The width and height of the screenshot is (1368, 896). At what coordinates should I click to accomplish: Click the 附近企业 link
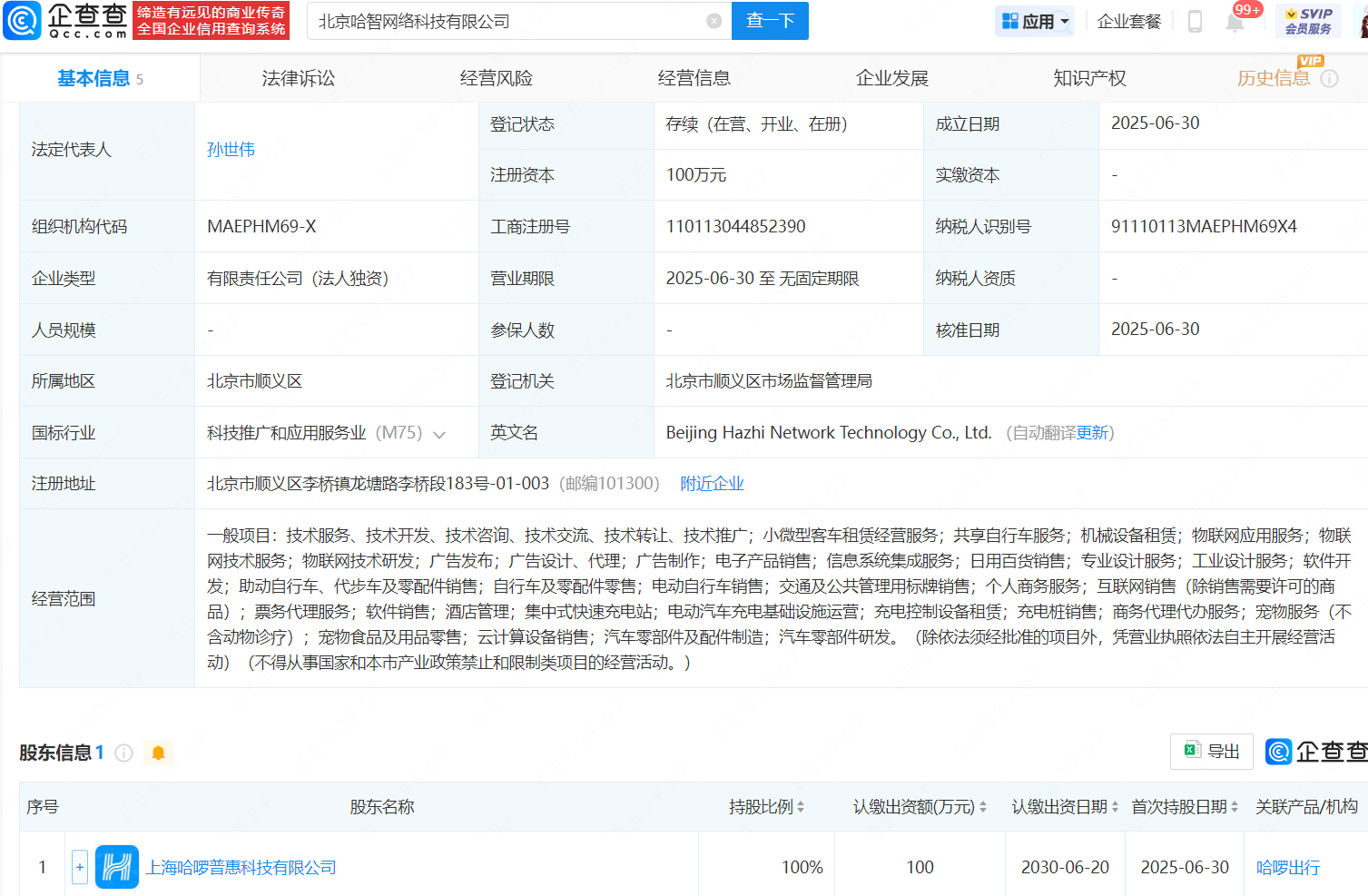point(712,484)
